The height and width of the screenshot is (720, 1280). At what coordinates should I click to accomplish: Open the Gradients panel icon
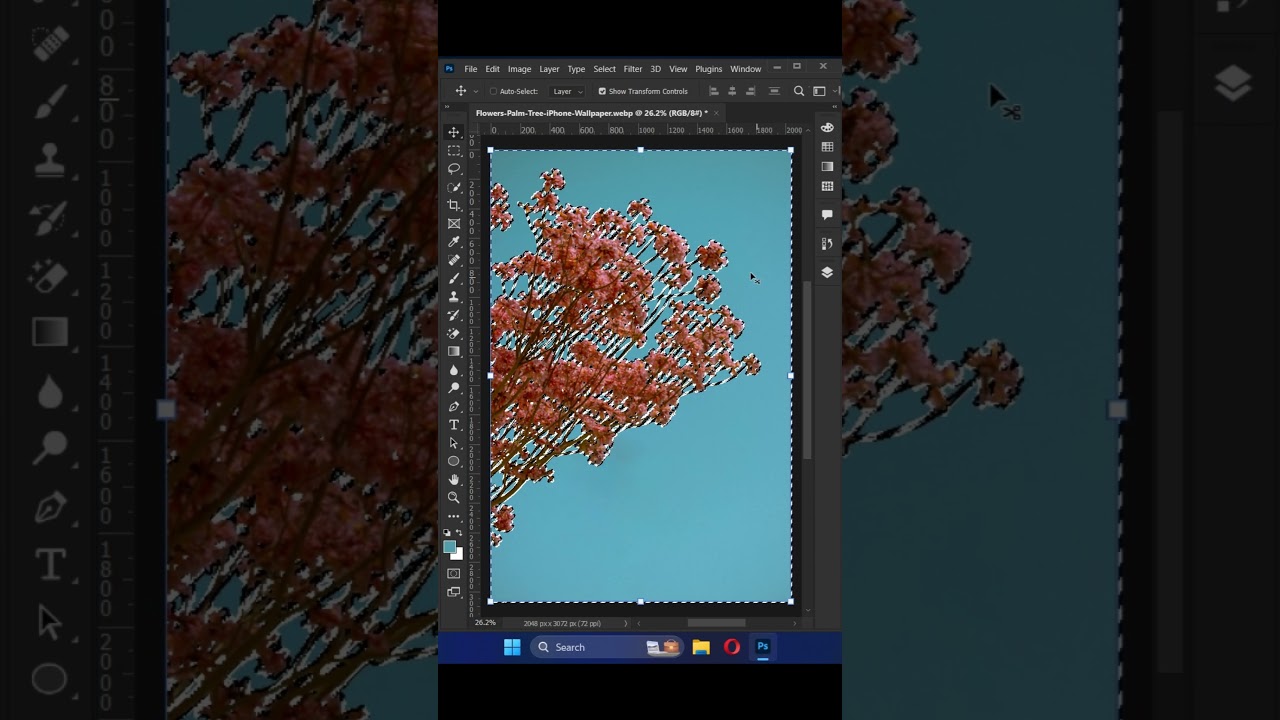click(827, 166)
